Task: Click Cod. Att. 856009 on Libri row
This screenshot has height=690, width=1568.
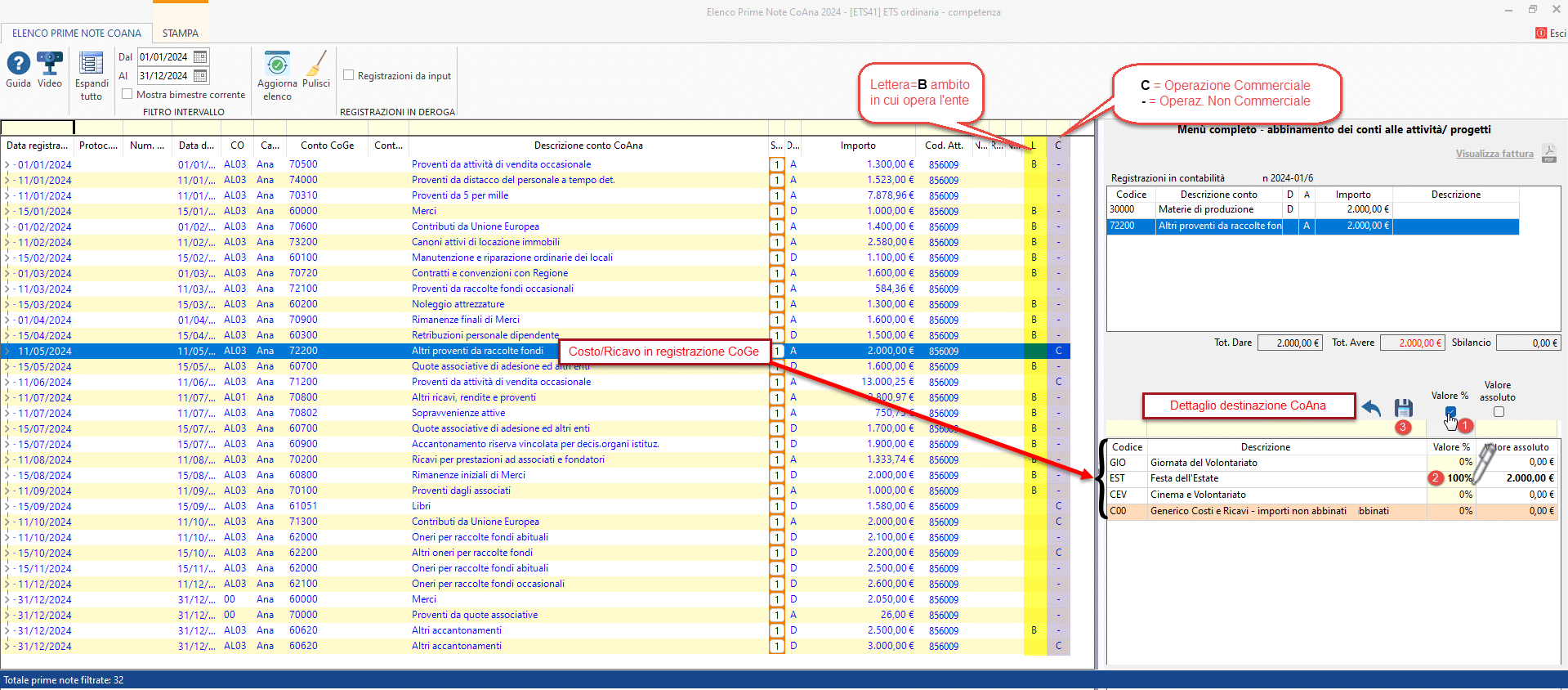Action: pos(944,506)
